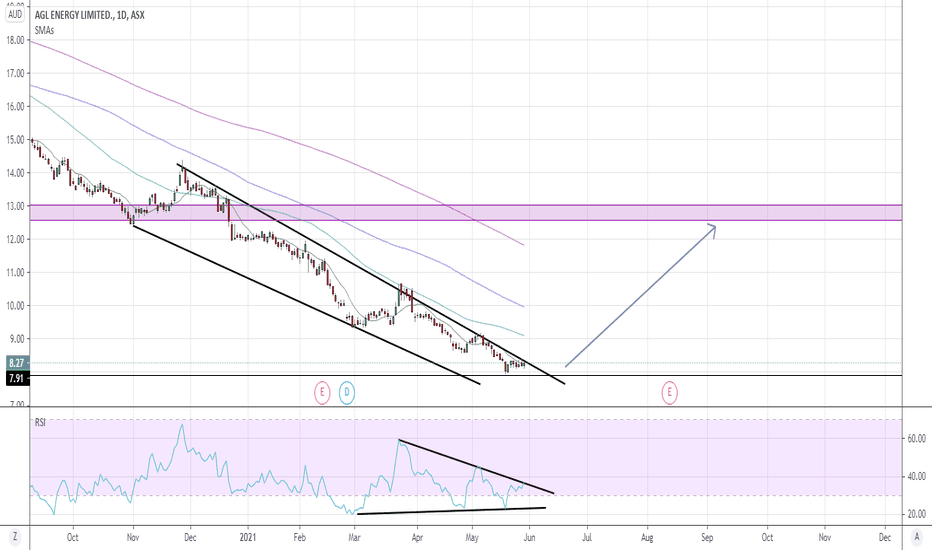Click the Jun label on the time axis

pyautogui.click(x=529, y=538)
